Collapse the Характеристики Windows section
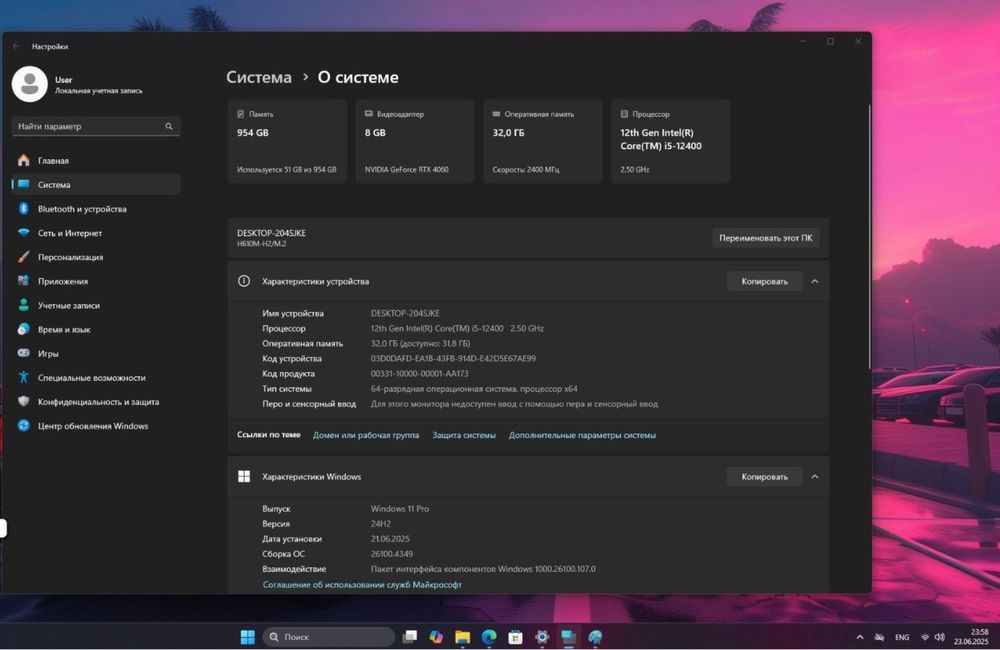 click(815, 477)
